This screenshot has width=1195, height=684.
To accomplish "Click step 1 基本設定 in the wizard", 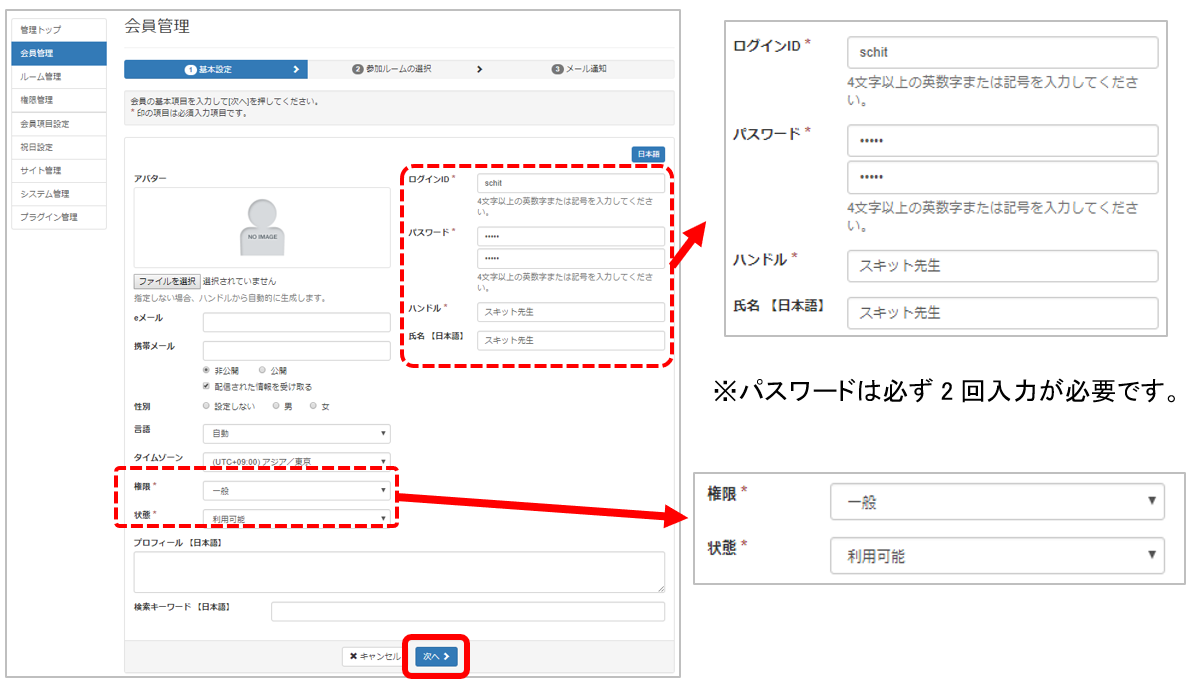I will click(214, 70).
